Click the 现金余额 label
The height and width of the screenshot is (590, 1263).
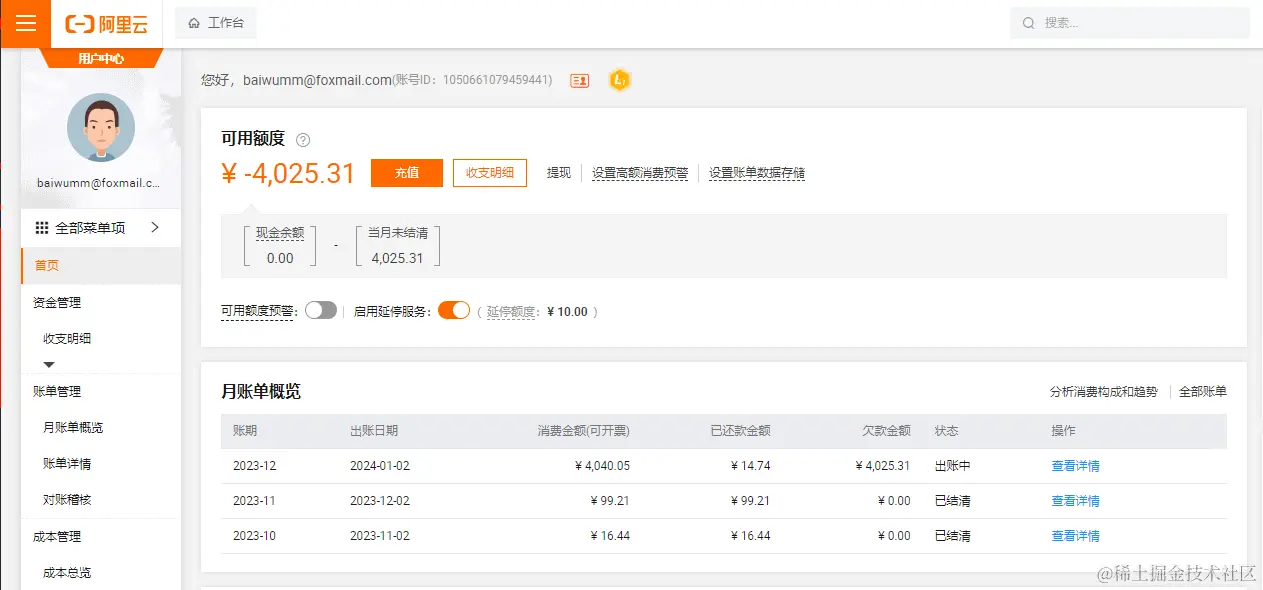tap(280, 232)
